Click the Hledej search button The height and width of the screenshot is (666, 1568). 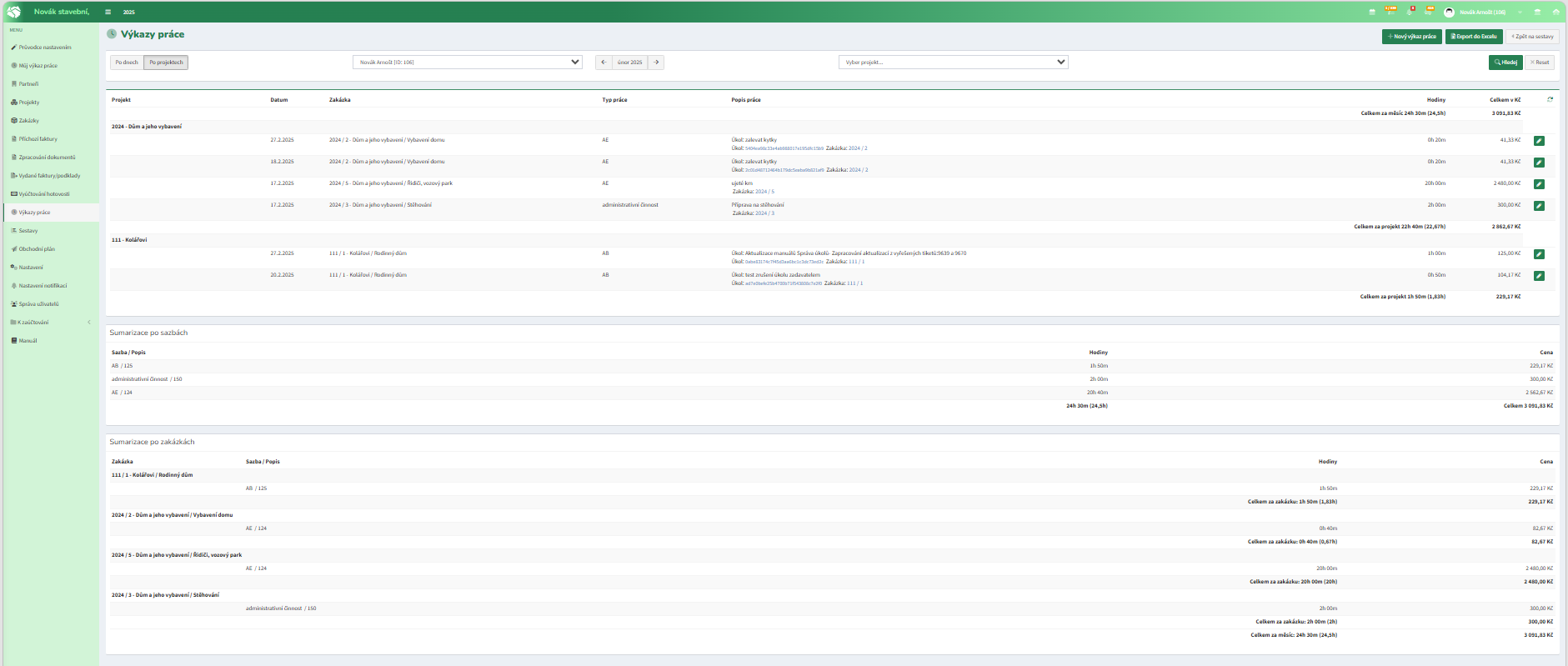pos(1505,63)
